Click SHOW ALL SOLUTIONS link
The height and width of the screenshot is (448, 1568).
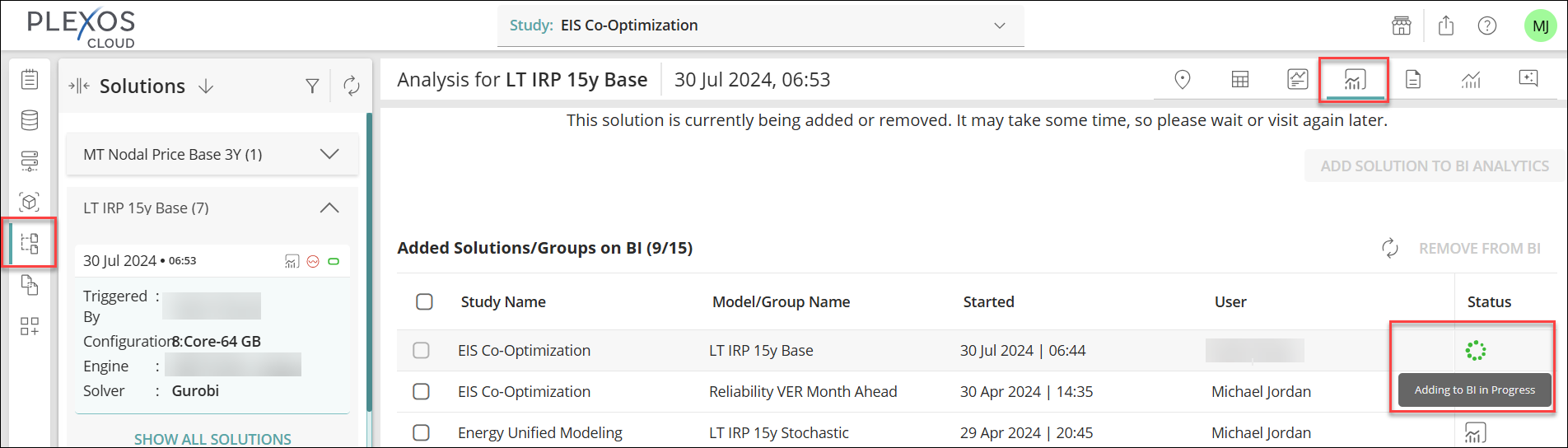click(212, 439)
